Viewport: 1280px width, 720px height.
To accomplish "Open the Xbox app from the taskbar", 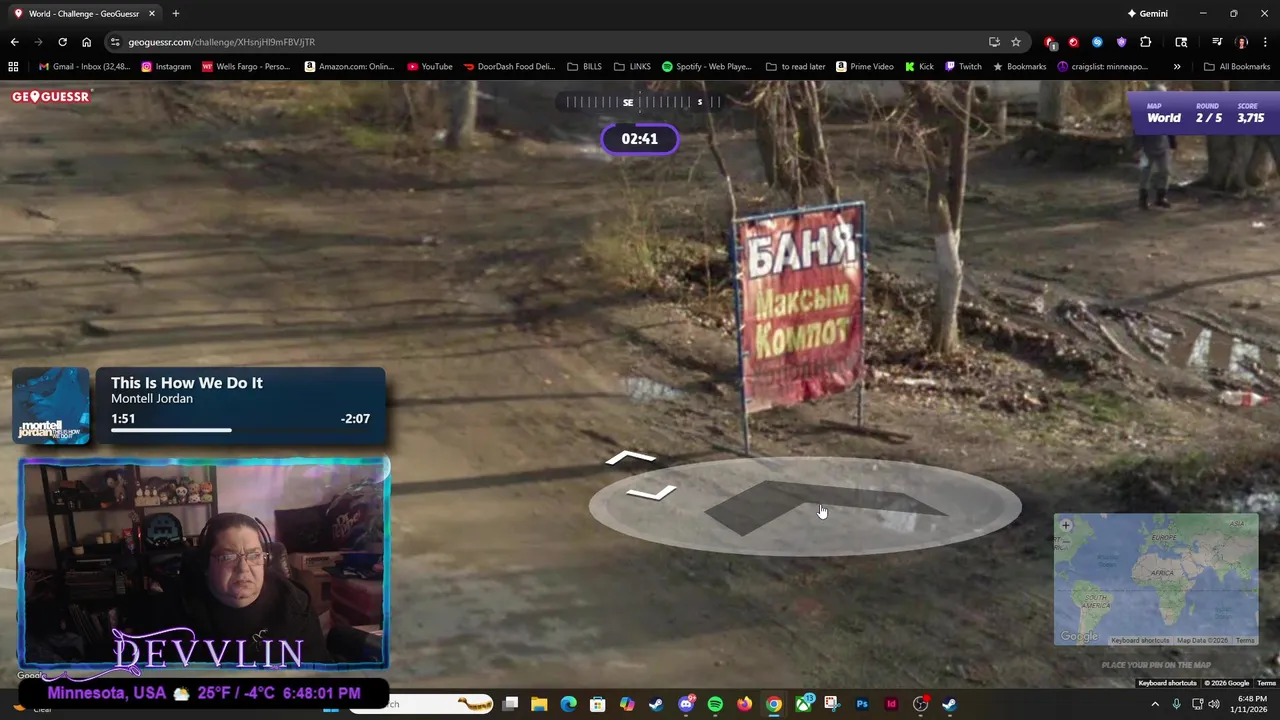I will (x=803, y=704).
